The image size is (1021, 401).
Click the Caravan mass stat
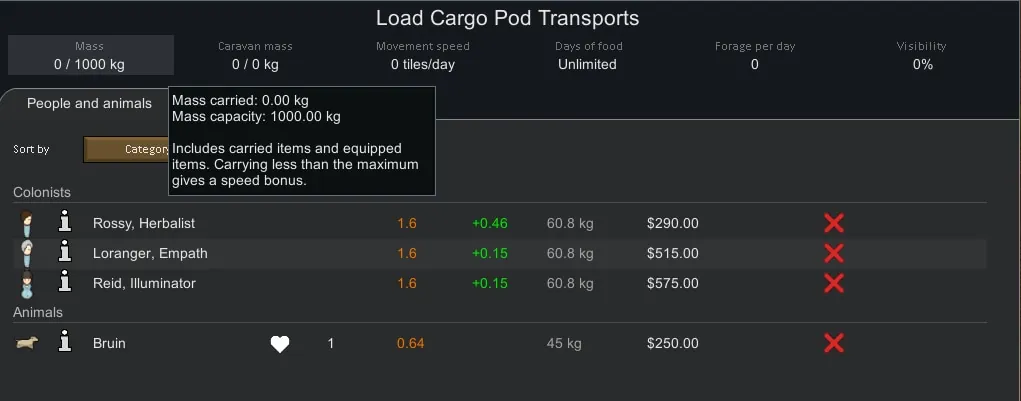pyautogui.click(x=255, y=55)
